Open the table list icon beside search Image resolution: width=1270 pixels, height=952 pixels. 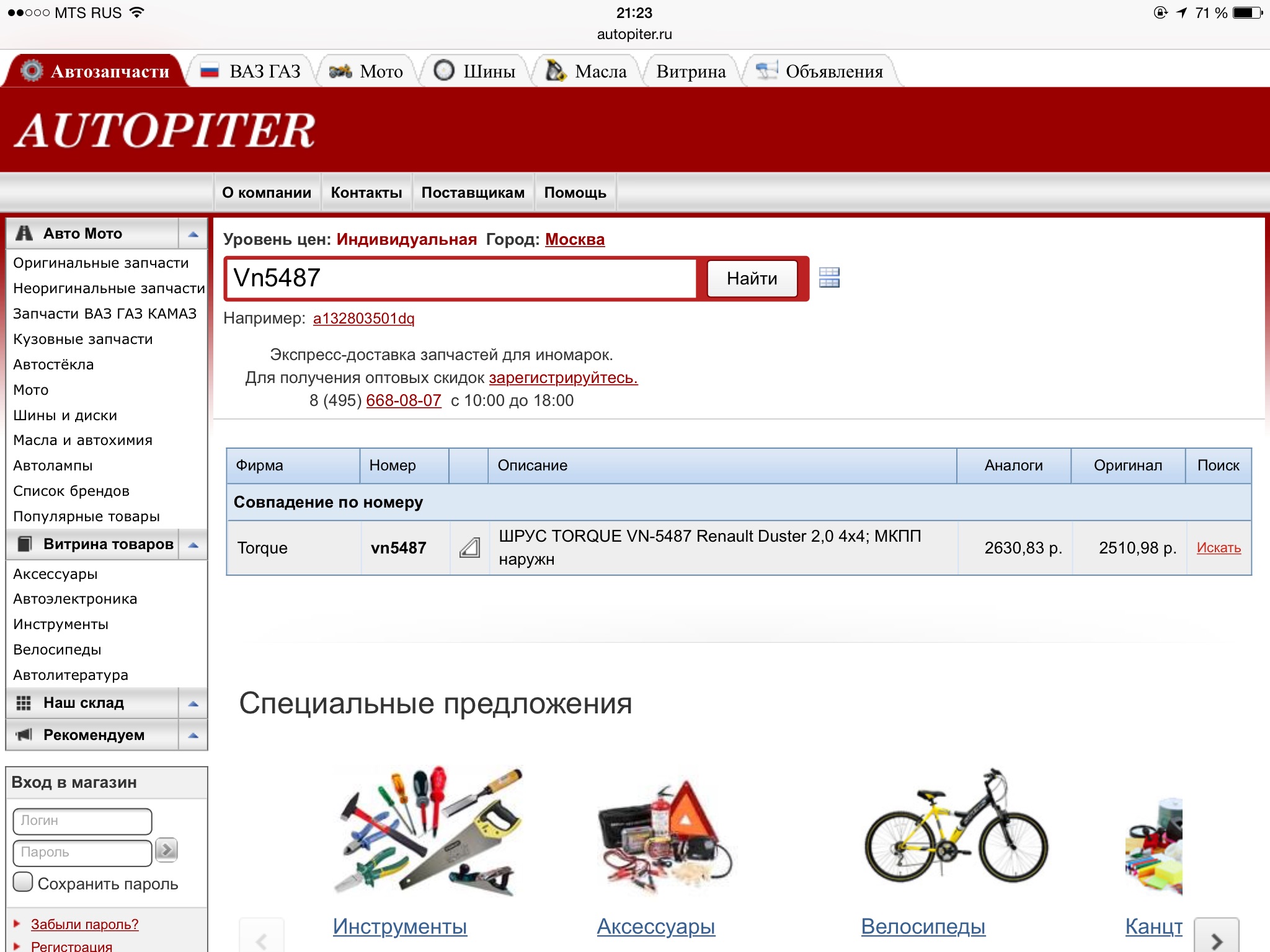pyautogui.click(x=829, y=277)
